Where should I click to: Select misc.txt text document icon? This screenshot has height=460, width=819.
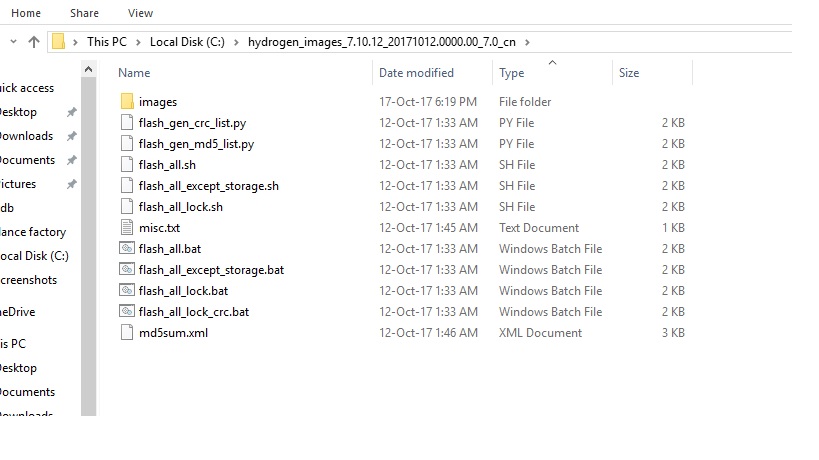(x=127, y=227)
